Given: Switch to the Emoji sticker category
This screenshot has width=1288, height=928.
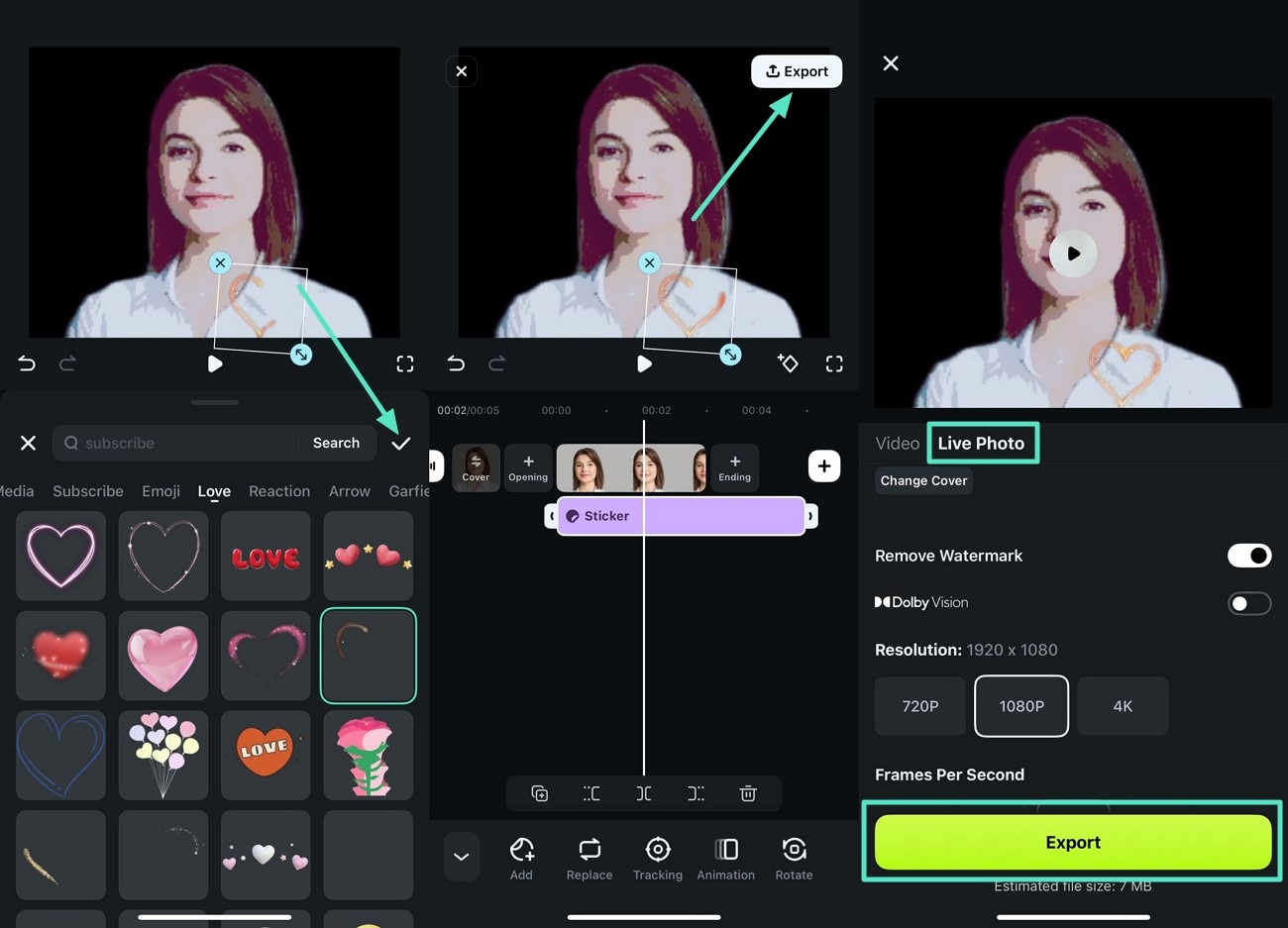Looking at the screenshot, I should pyautogui.click(x=161, y=491).
